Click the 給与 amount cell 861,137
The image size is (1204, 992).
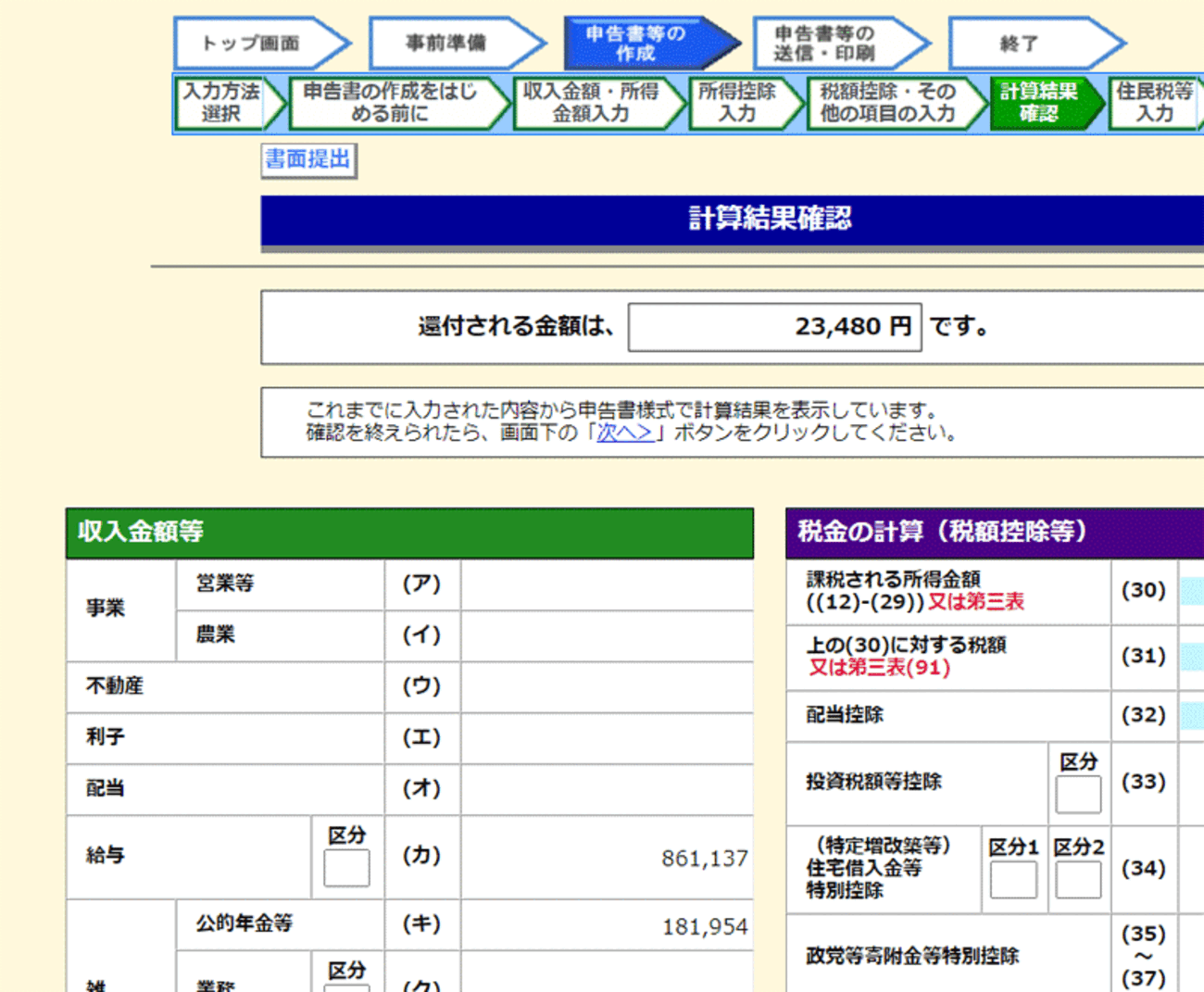point(608,858)
